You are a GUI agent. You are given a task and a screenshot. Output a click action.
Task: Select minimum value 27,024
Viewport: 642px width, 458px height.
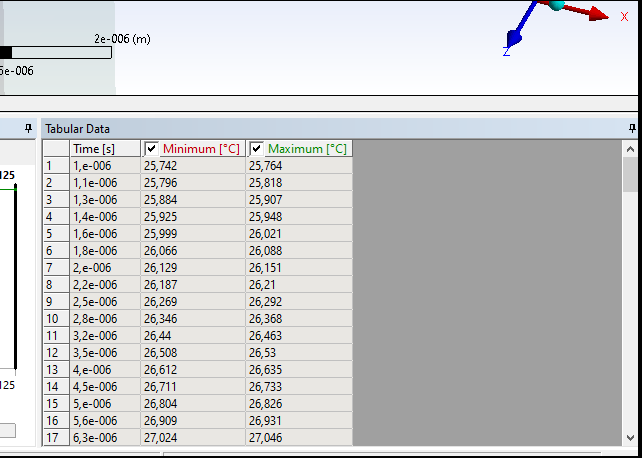[x=193, y=438]
